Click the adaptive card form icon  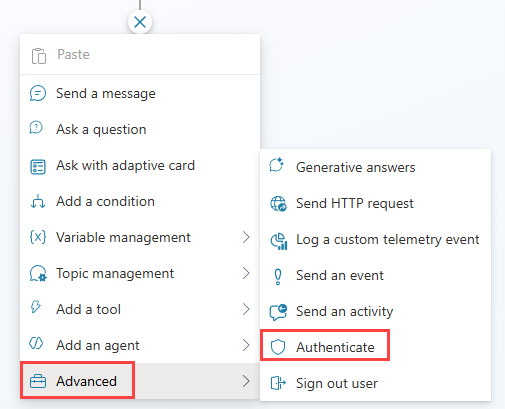click(x=38, y=167)
